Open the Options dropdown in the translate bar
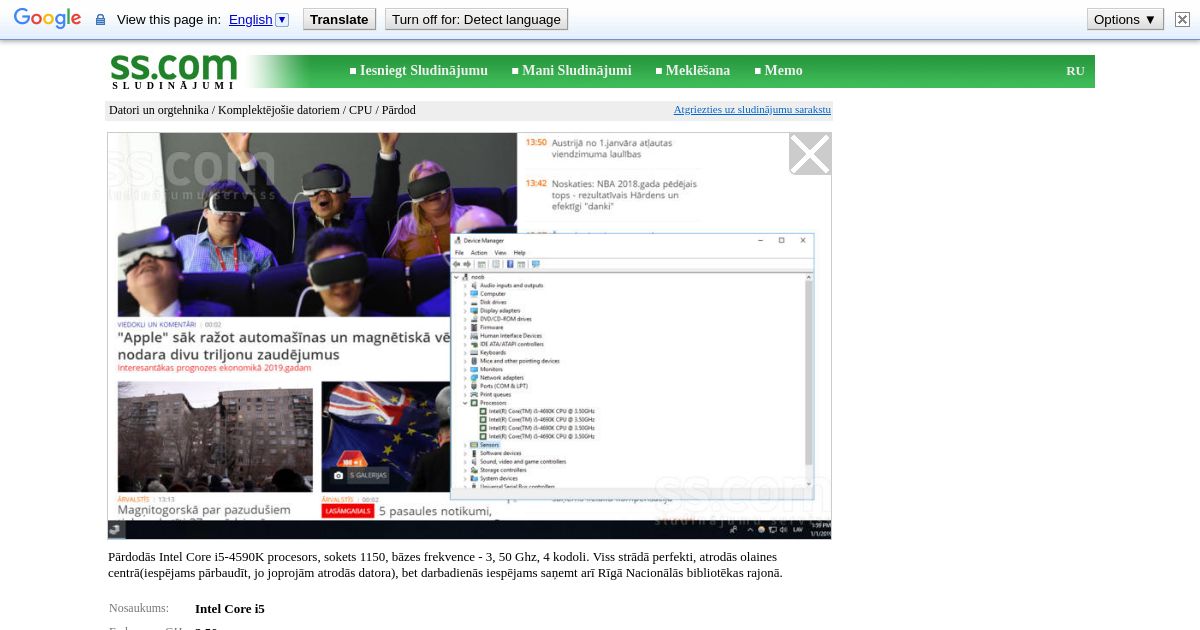 1125,20
